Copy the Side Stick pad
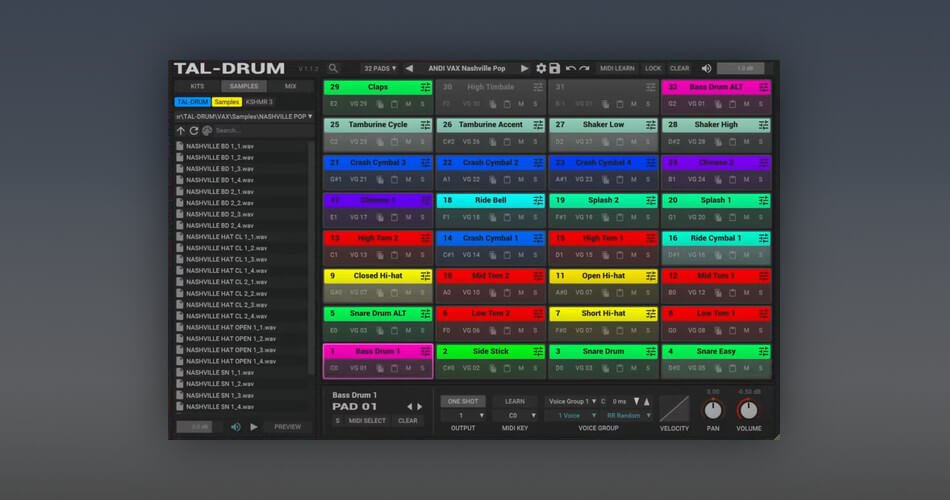Image resolution: width=950 pixels, height=500 pixels. click(x=493, y=368)
